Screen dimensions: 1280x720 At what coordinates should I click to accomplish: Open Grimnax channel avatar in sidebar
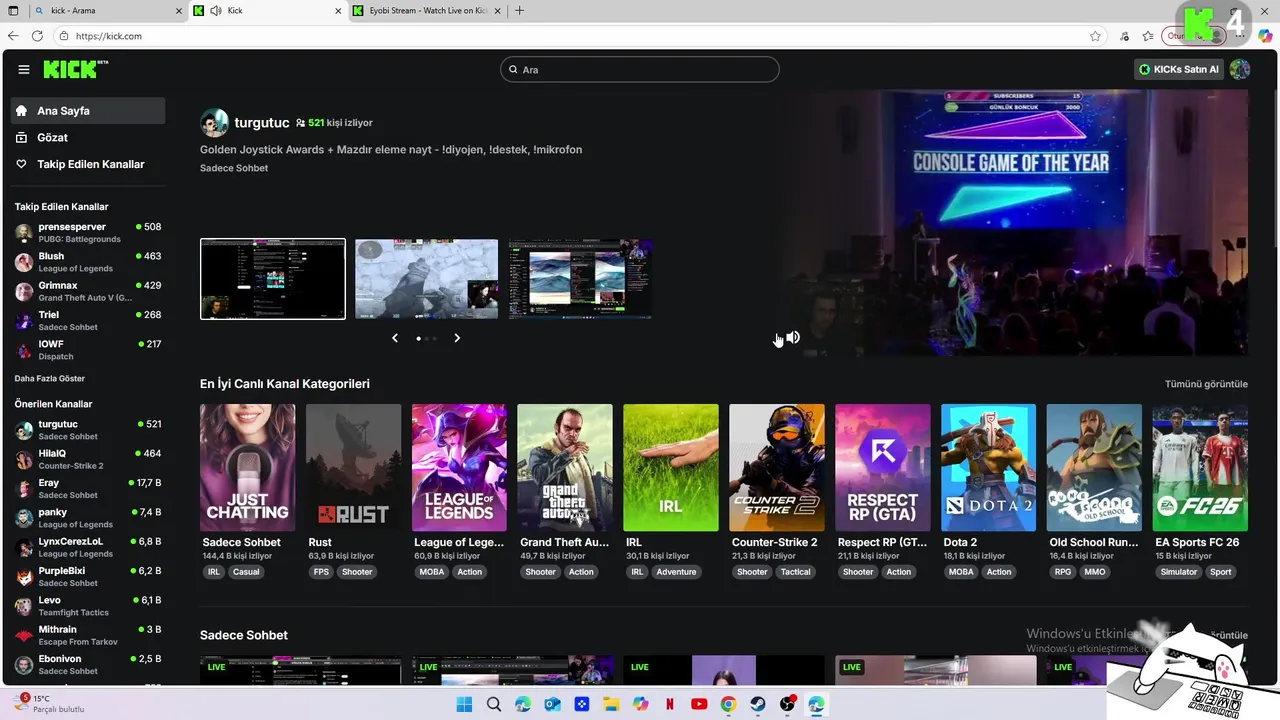click(x=24, y=291)
